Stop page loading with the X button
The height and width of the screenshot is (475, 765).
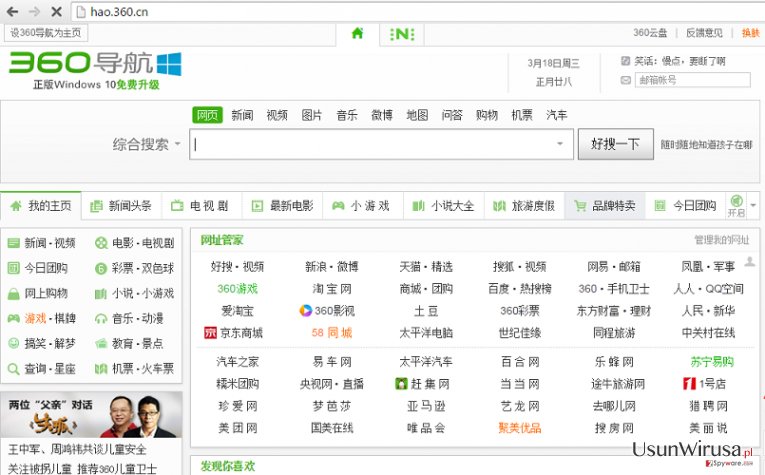coord(57,11)
